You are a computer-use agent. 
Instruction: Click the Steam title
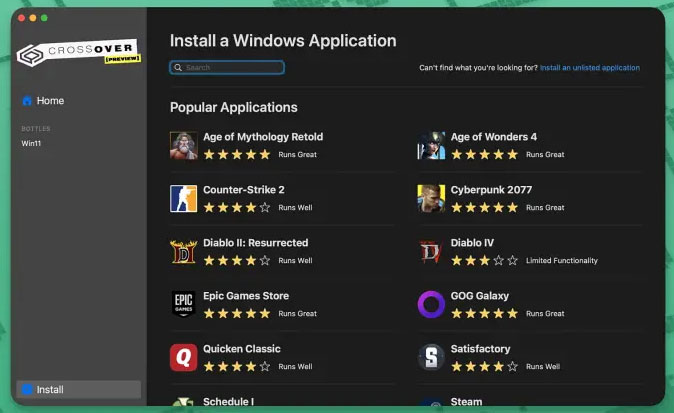(x=466, y=401)
